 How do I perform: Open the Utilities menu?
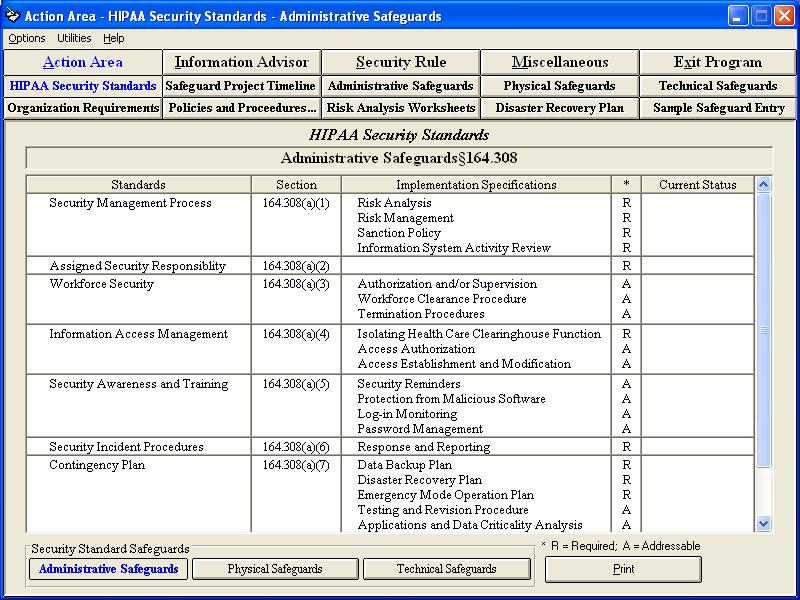(x=74, y=38)
